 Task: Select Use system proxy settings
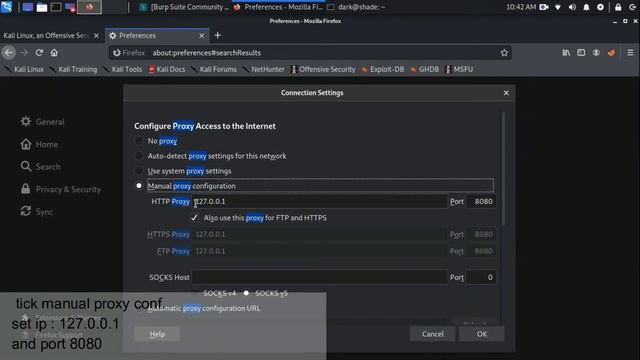pos(139,171)
